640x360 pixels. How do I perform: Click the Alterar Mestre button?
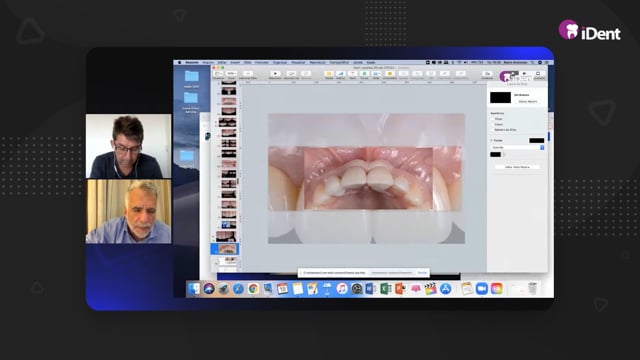pos(528,101)
